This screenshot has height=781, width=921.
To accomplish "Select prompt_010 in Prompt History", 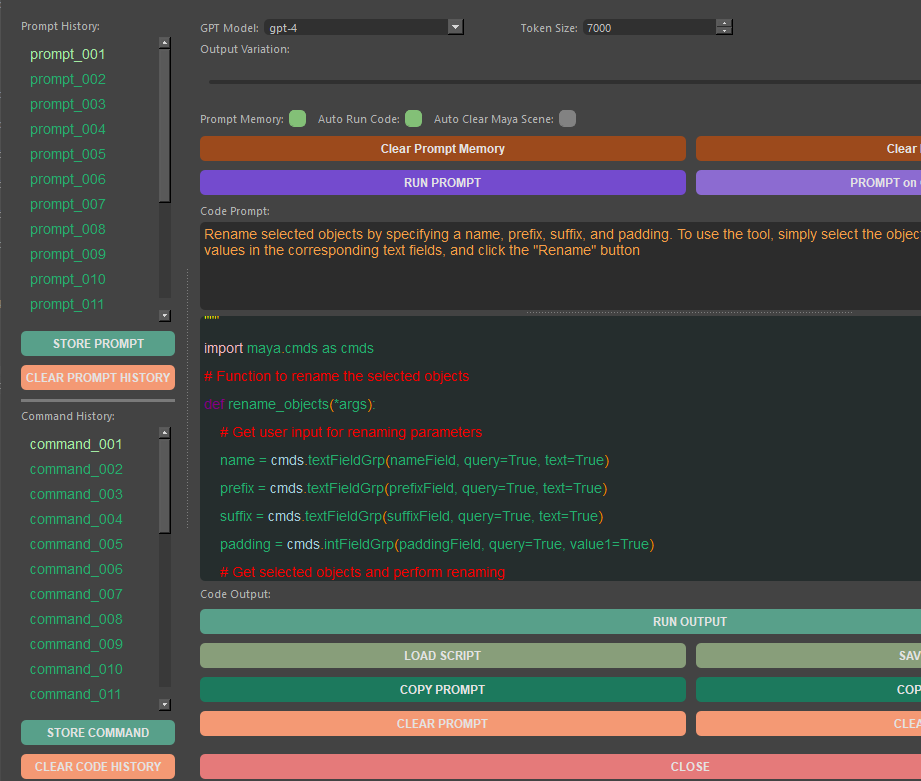I will [x=68, y=279].
